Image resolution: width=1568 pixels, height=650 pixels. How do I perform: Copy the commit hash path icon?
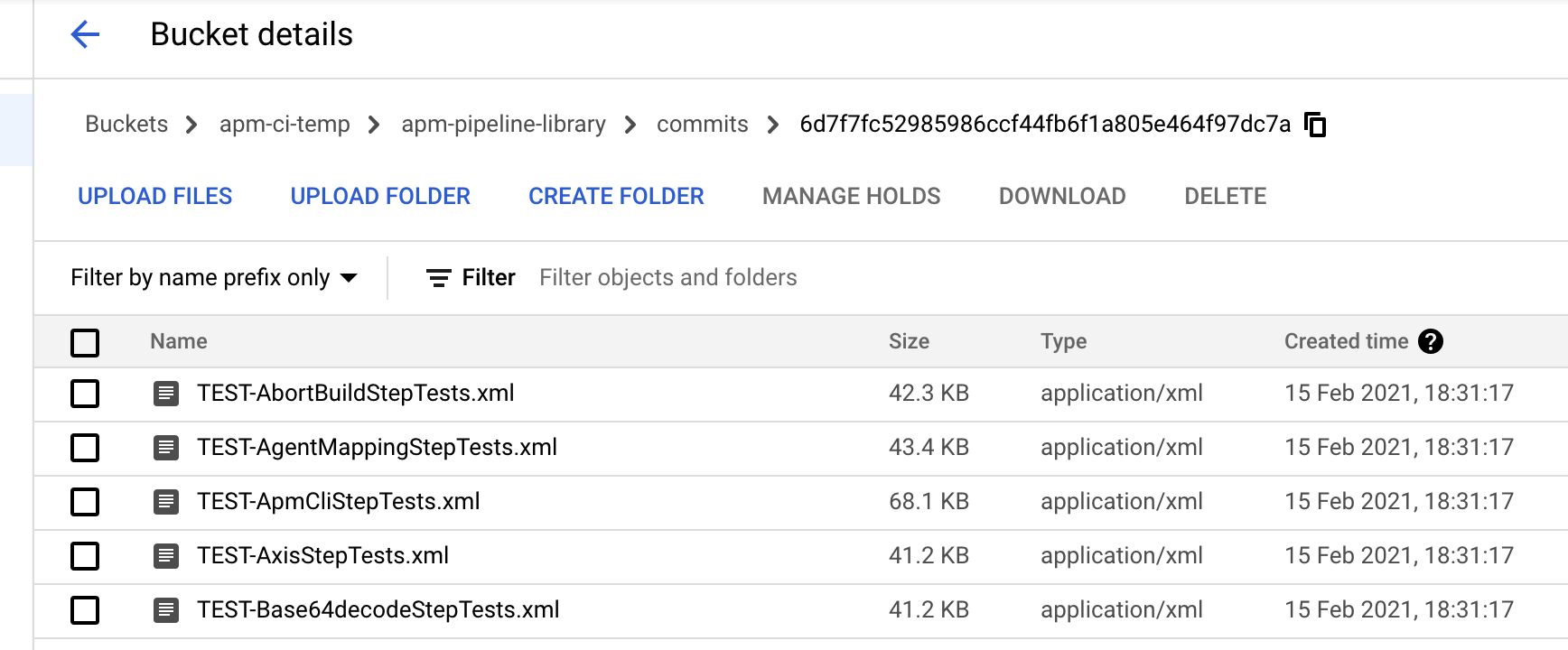1316,125
